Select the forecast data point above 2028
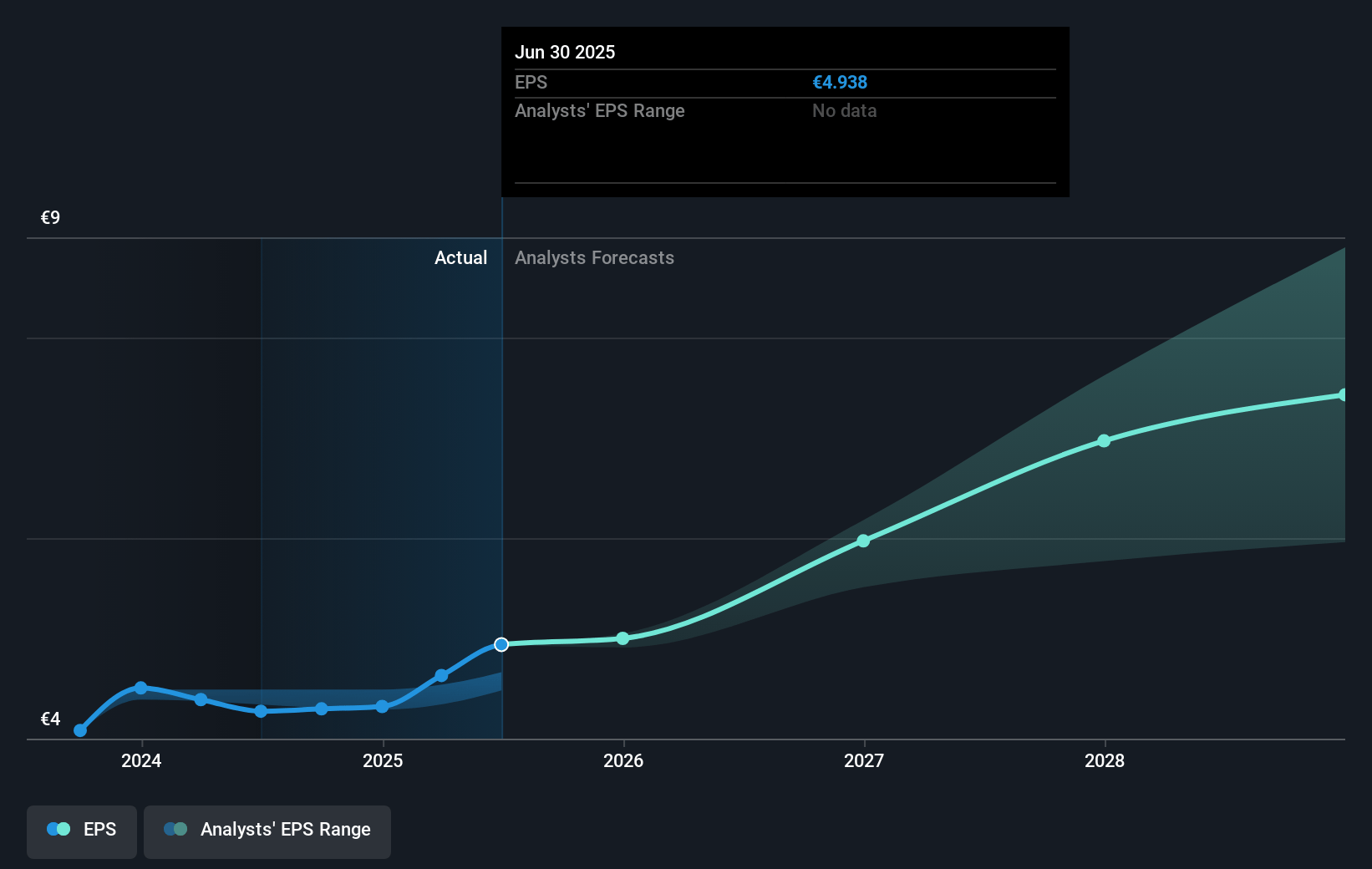 pos(1104,440)
